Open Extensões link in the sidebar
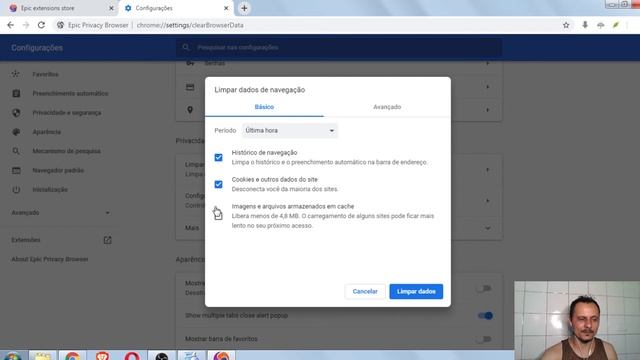 (x=26, y=240)
